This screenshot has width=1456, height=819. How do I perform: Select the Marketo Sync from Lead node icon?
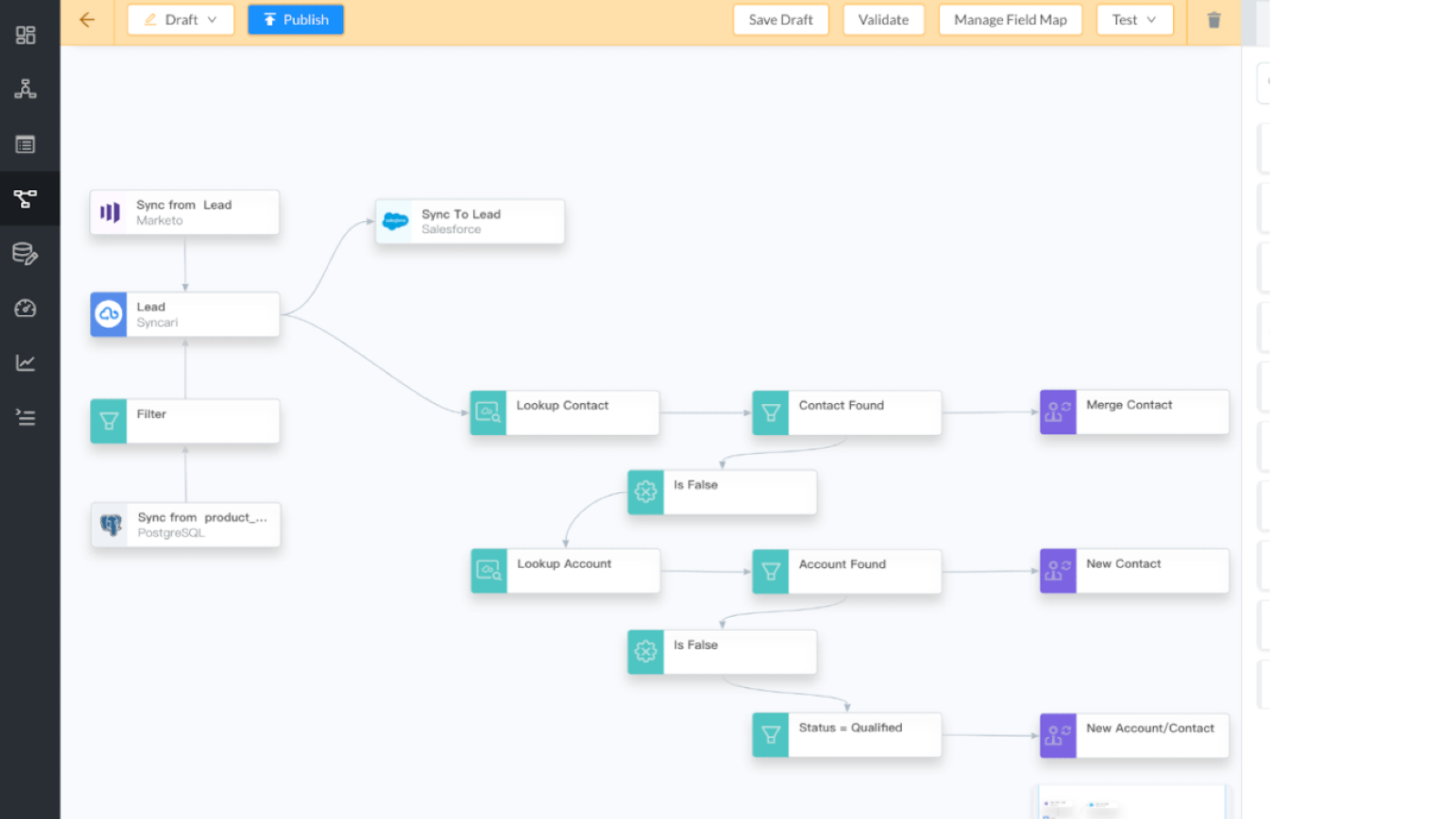click(x=110, y=213)
